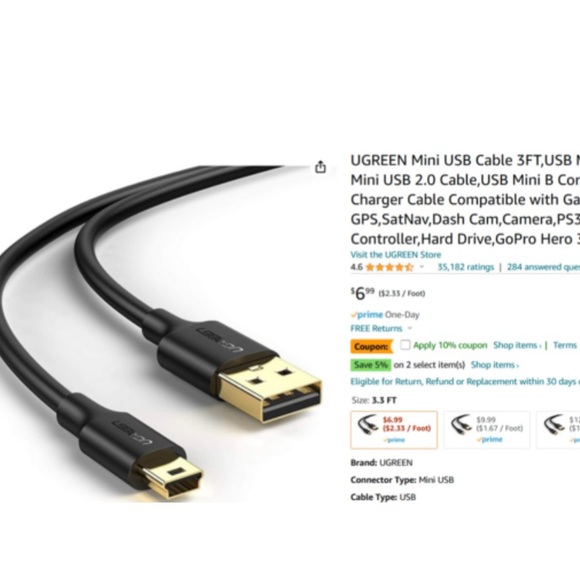Click the orange star rating icons
The width and height of the screenshot is (580, 580).
click(x=389, y=267)
